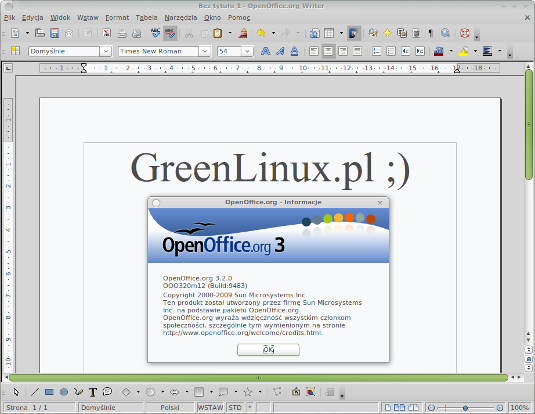535x414 pixels.
Task: Open the Widok menu
Action: pyautogui.click(x=60, y=17)
